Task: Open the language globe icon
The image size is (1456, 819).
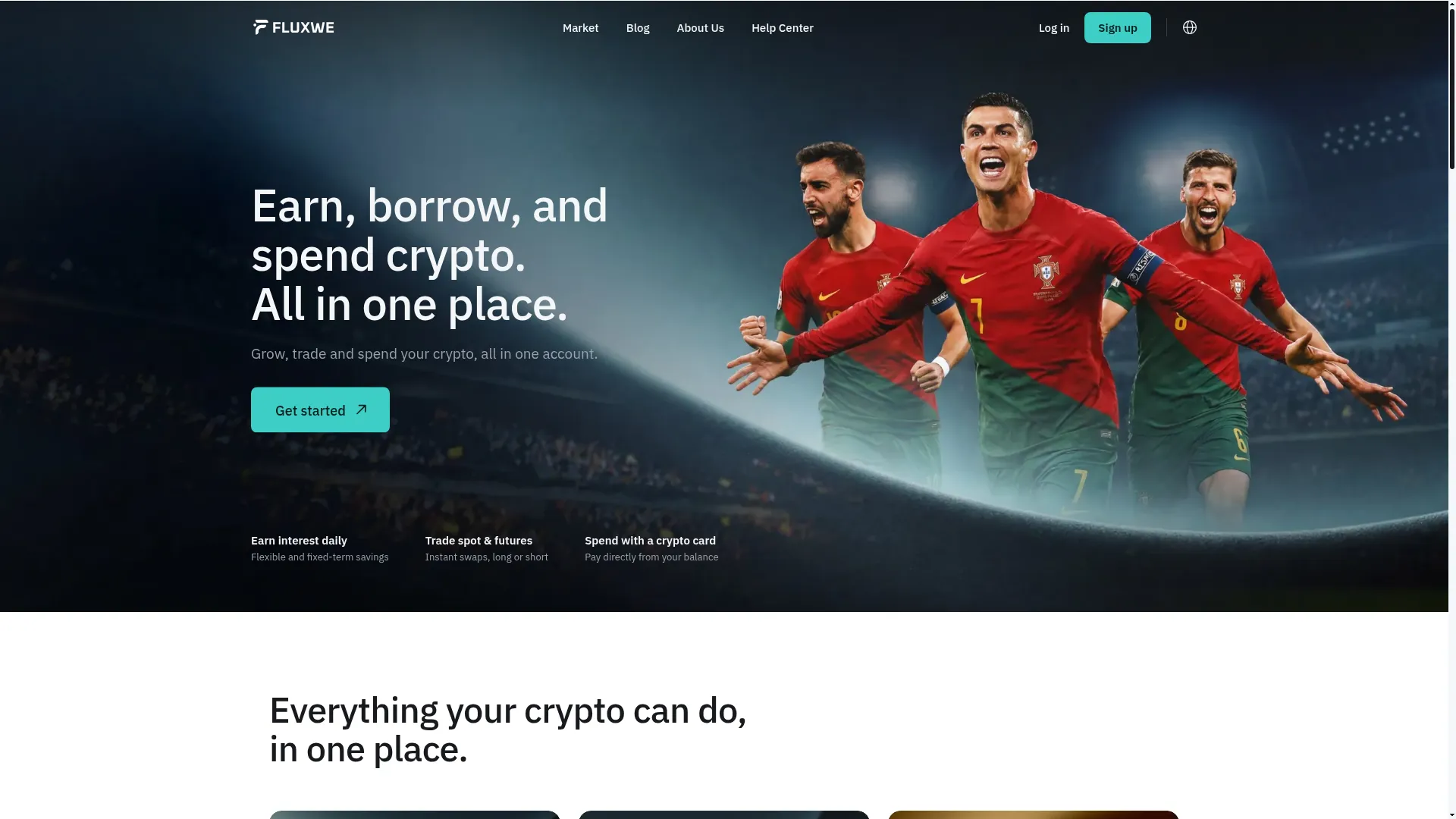Action: [x=1189, y=27]
